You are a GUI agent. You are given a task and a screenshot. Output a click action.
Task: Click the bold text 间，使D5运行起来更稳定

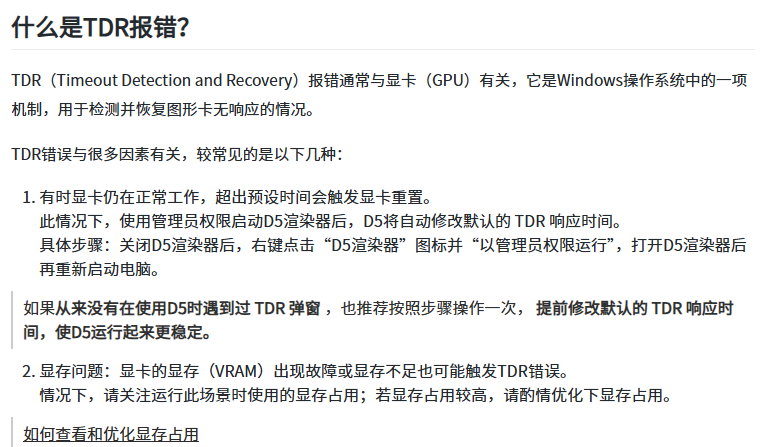(x=117, y=332)
